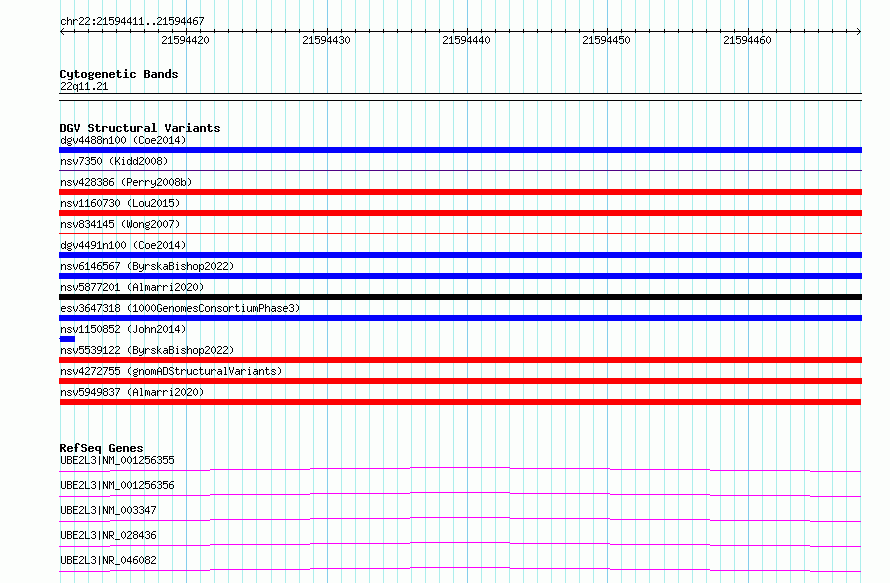
Task: Click ruler position 21594420
Action: [185, 40]
